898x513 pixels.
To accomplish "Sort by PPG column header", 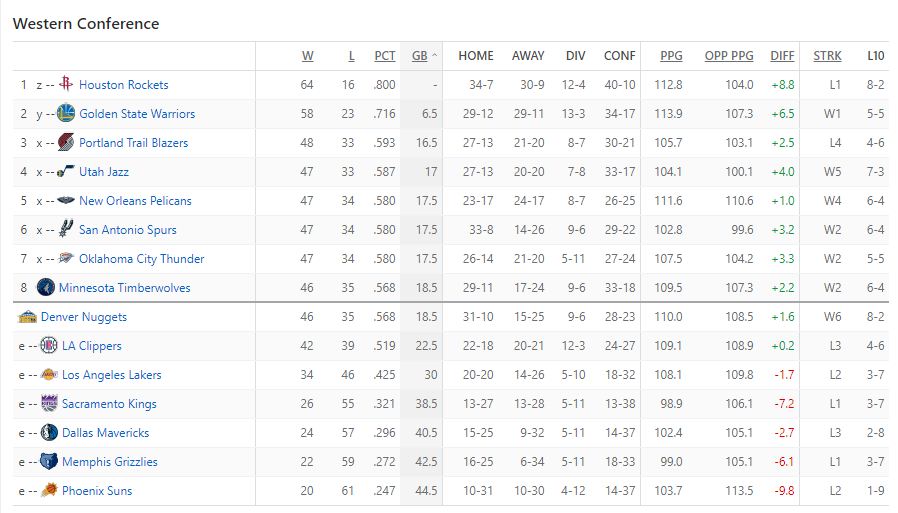I will tap(671, 56).
